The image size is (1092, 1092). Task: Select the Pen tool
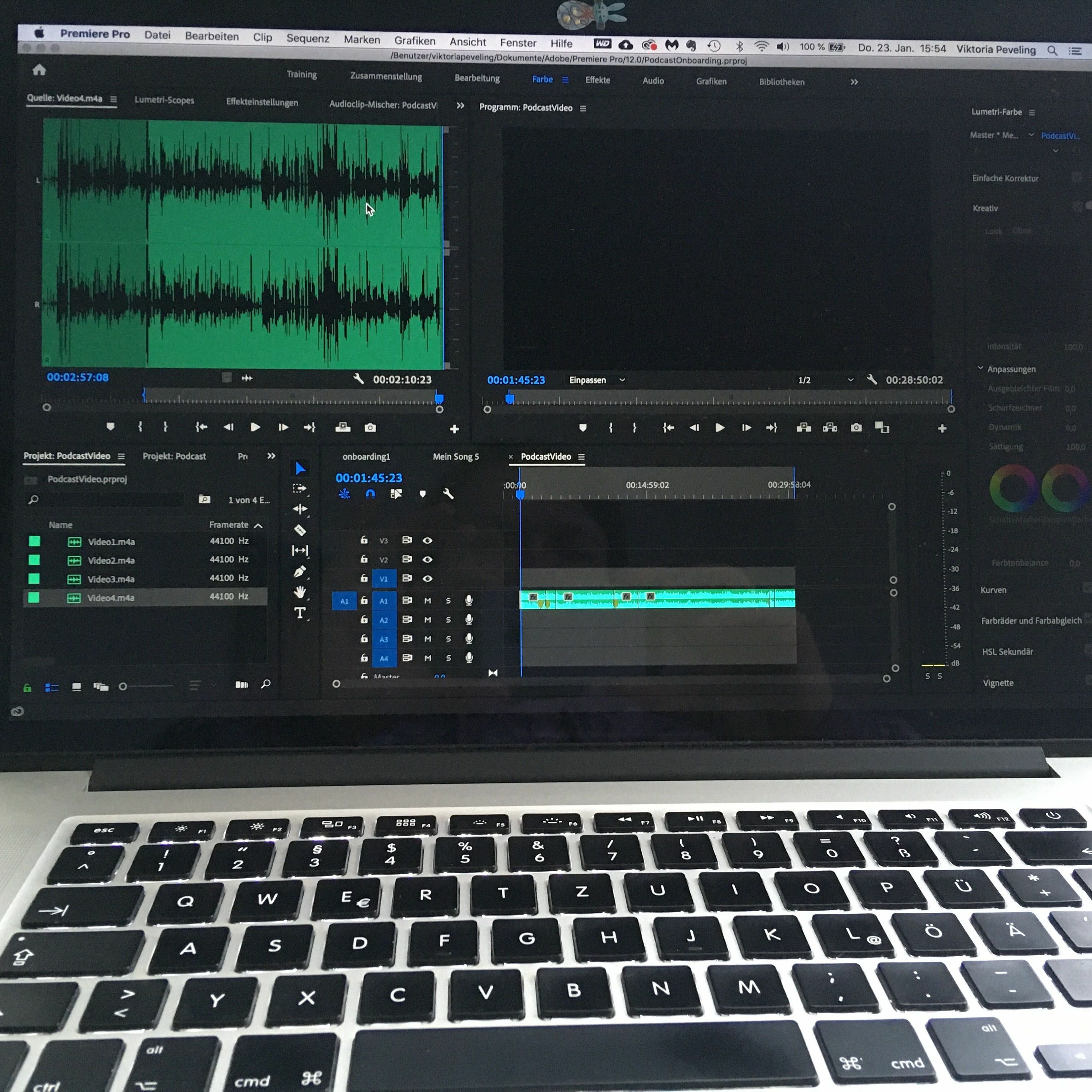coord(300,571)
